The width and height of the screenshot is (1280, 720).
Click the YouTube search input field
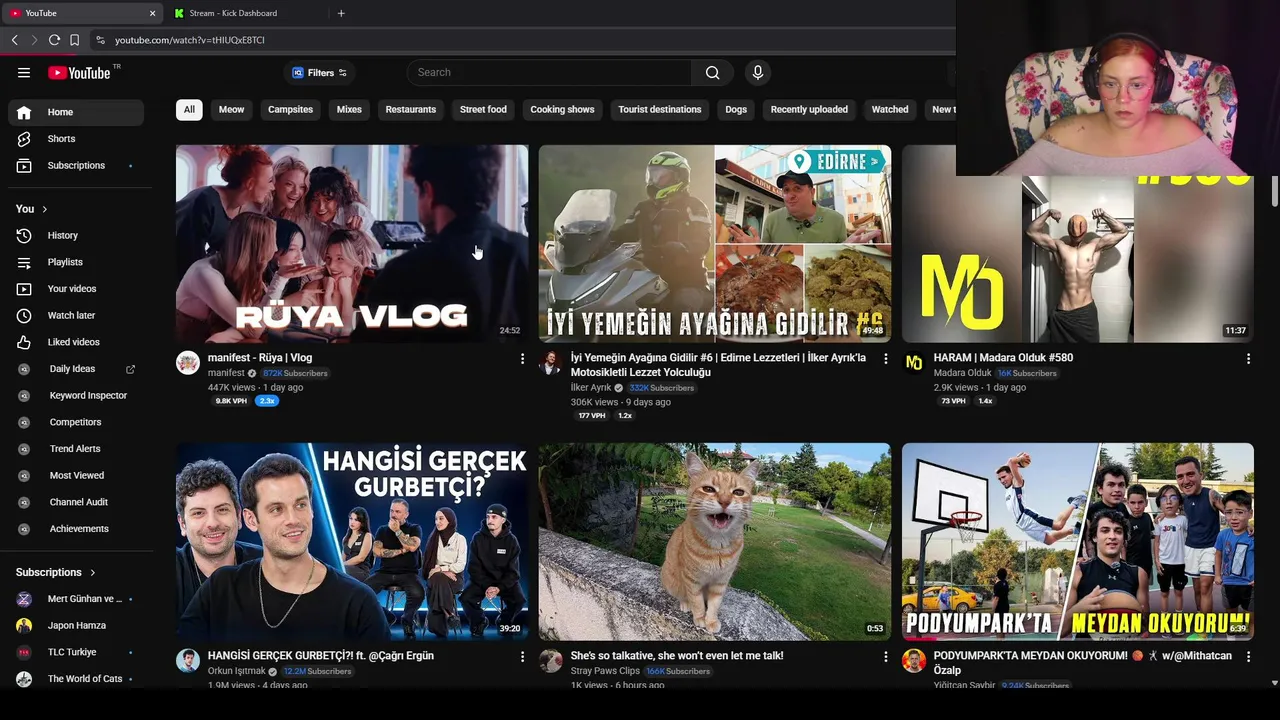click(549, 72)
